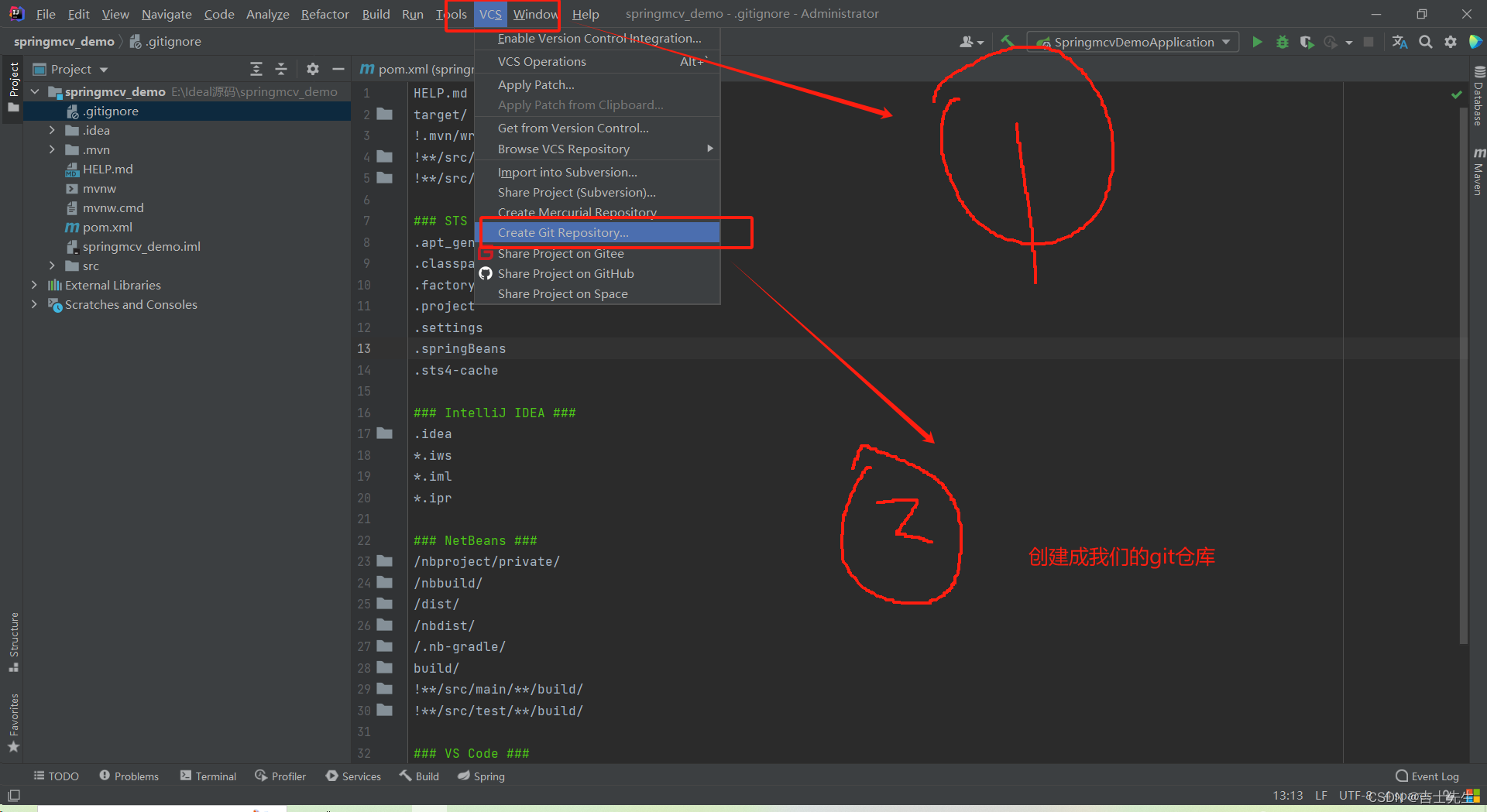Open the TODO tool window

[56, 776]
